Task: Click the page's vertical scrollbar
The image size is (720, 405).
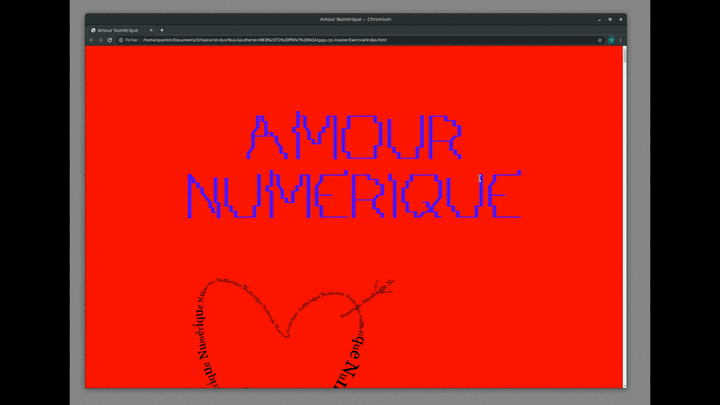Action: tap(624, 200)
